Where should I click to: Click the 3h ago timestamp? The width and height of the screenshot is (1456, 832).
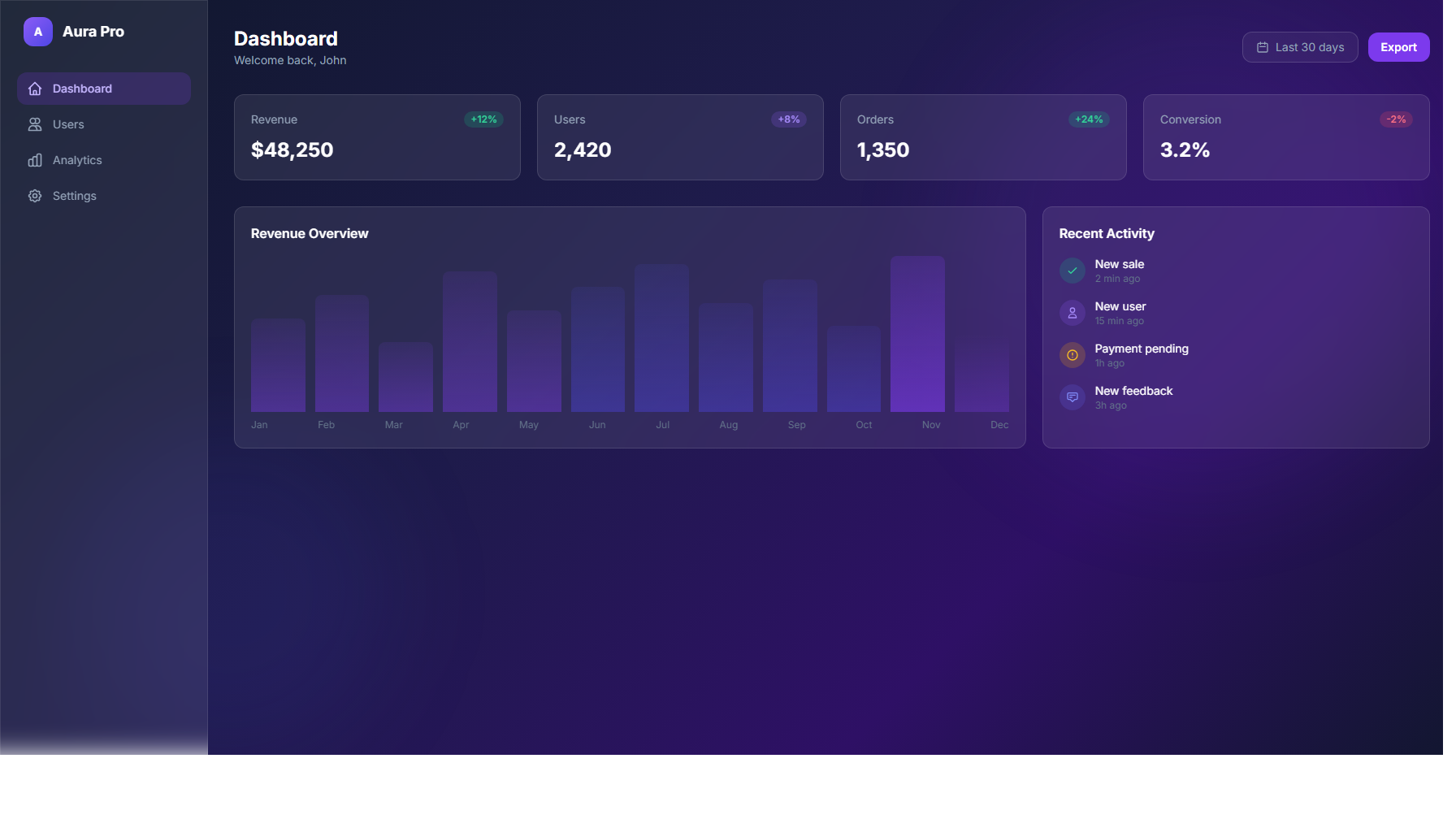[x=1111, y=405]
